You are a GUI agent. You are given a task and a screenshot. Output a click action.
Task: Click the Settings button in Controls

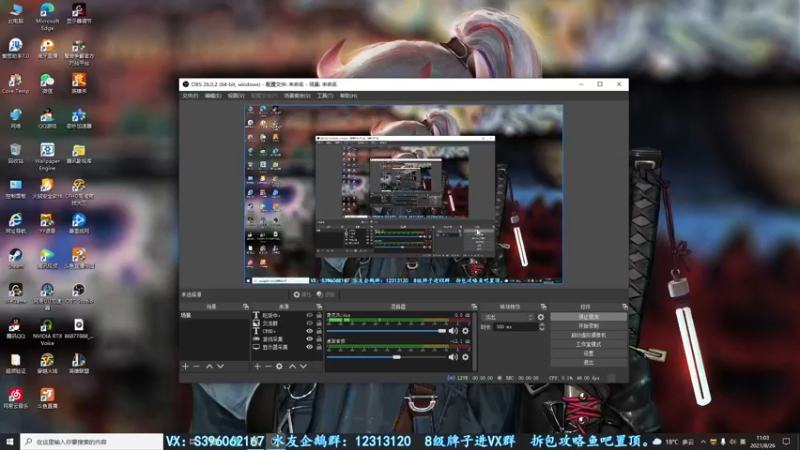[588, 353]
